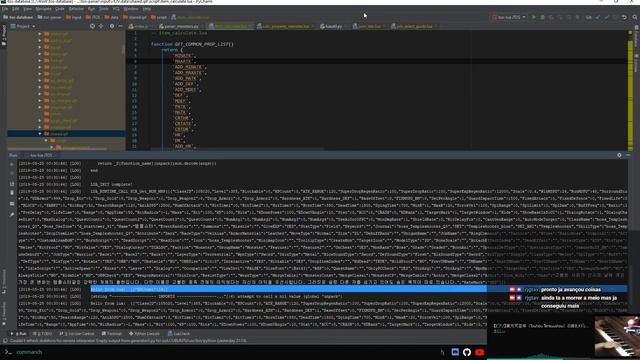Image resolution: width=640 pixels, height=360 pixels.
Task: Open Project panel settings gear
Action: coord(112,26)
